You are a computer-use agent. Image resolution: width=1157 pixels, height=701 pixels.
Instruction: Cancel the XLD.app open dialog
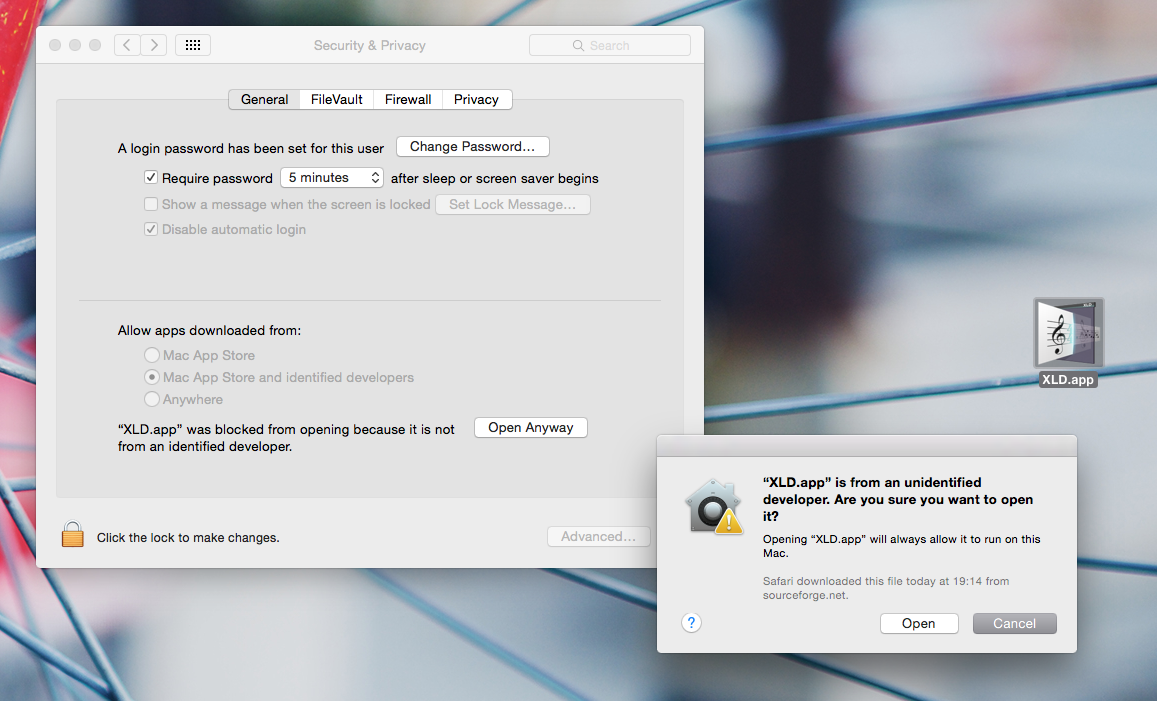coord(1015,624)
